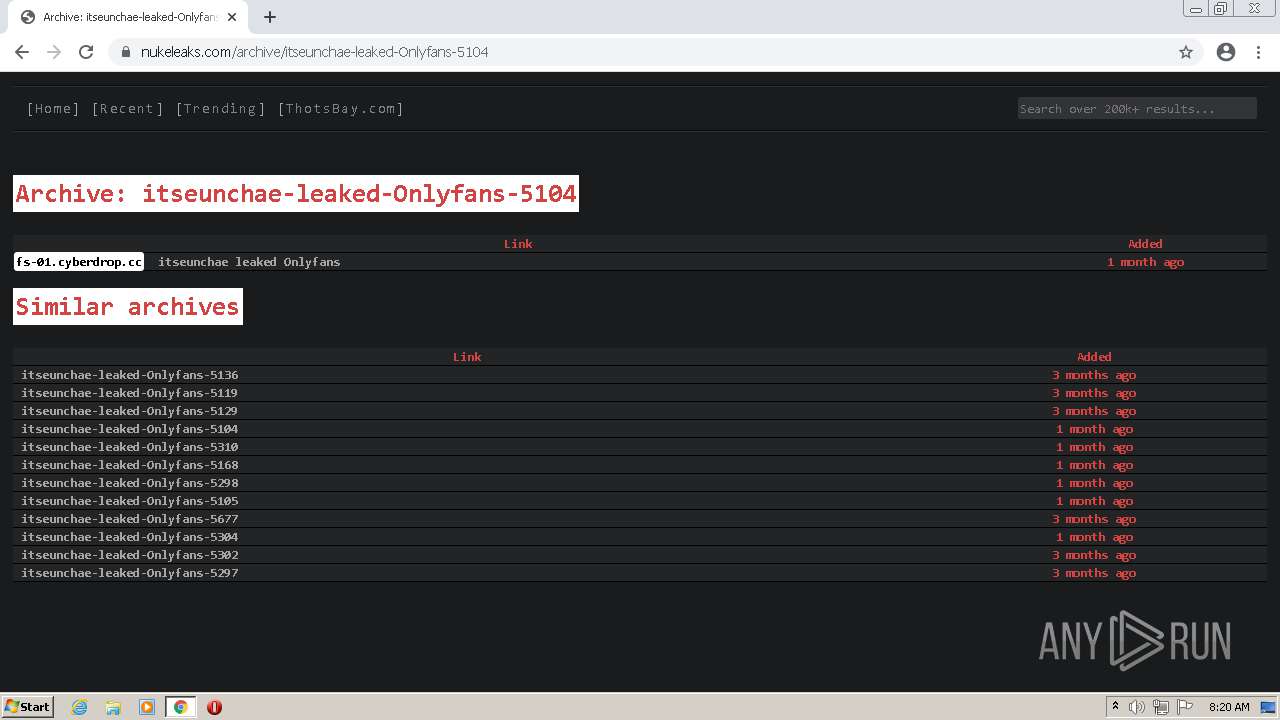Open the File Explorer taskbar icon
The width and height of the screenshot is (1280, 720).
(x=113, y=707)
